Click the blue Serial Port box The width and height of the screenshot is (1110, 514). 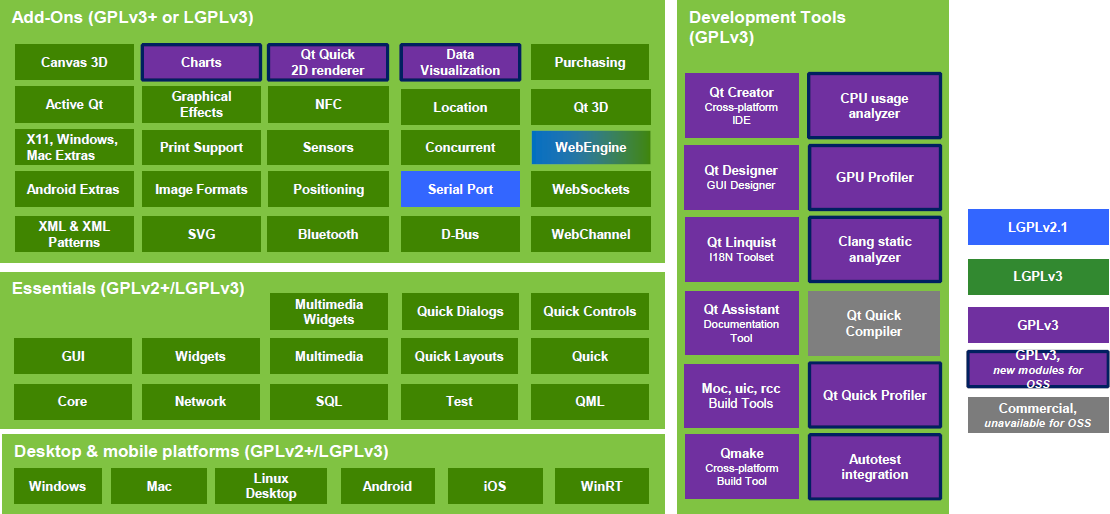tap(460, 189)
